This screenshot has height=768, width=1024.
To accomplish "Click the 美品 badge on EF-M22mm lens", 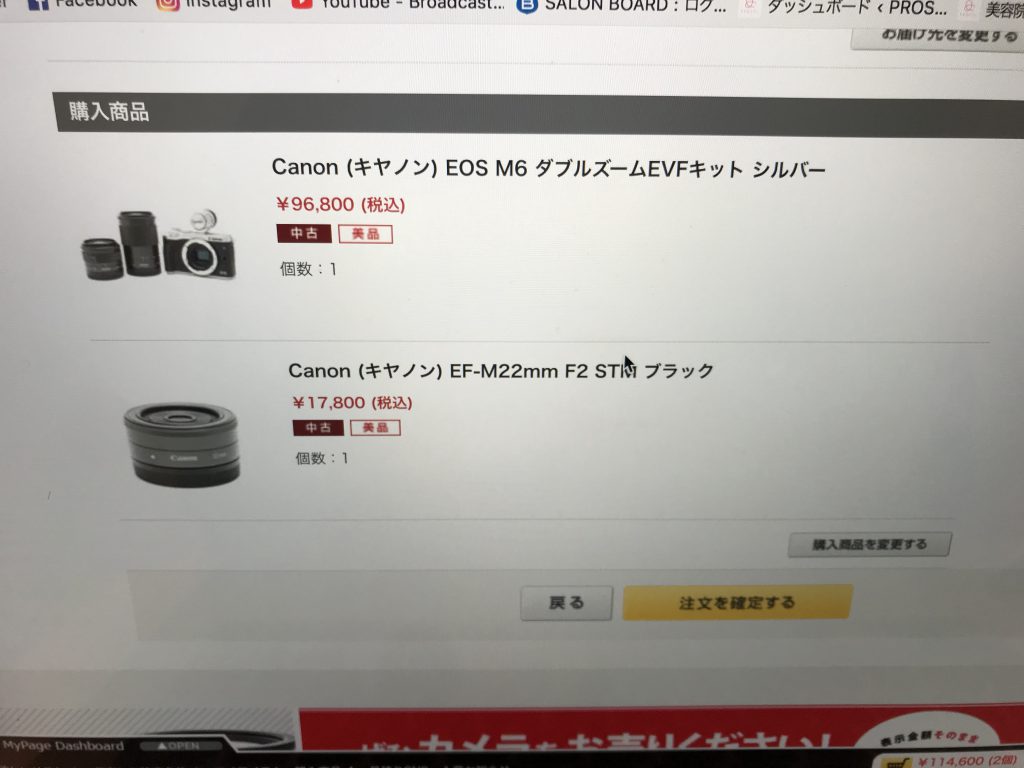I will (376, 428).
